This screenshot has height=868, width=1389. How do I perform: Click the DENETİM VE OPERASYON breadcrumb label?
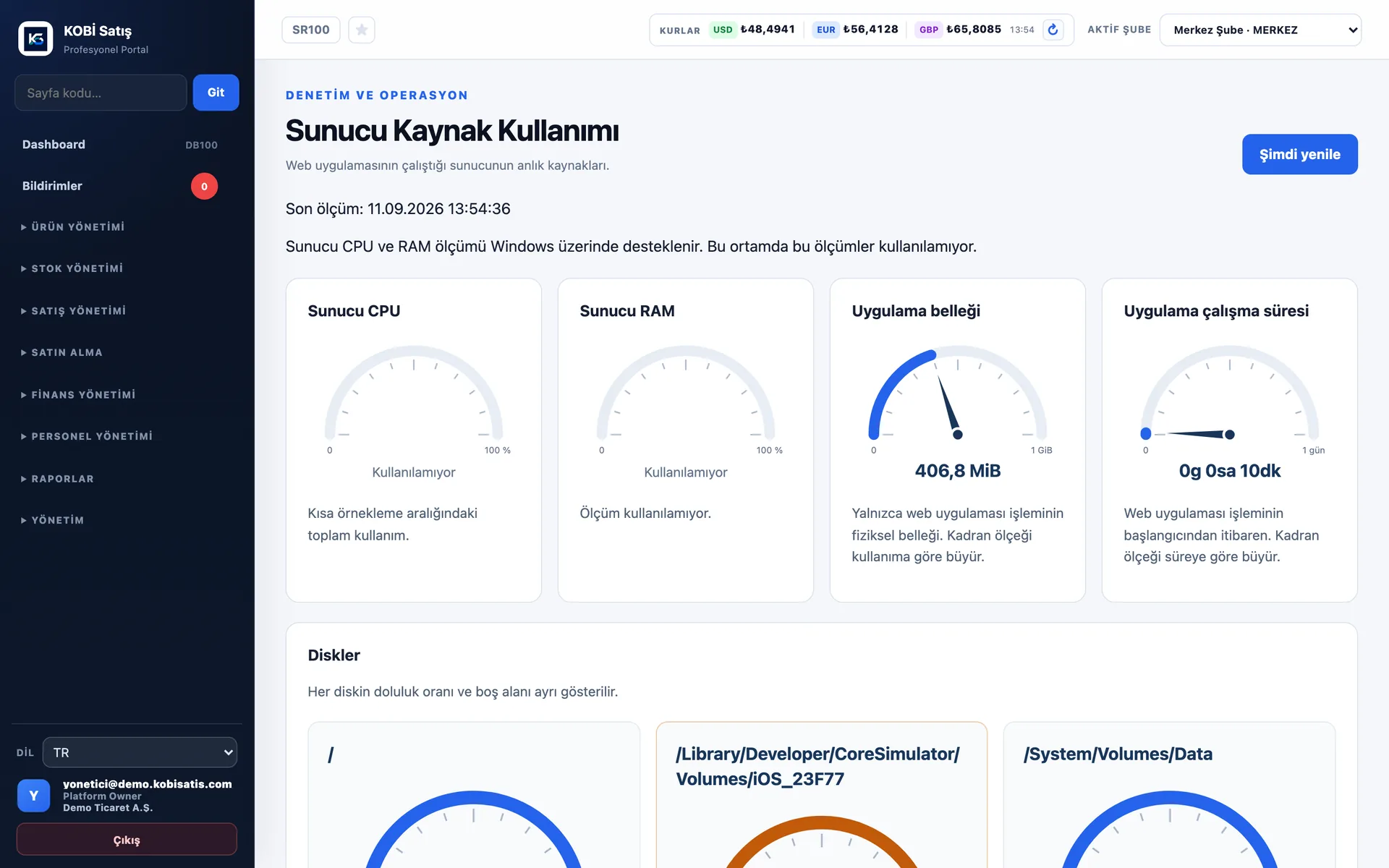point(377,95)
